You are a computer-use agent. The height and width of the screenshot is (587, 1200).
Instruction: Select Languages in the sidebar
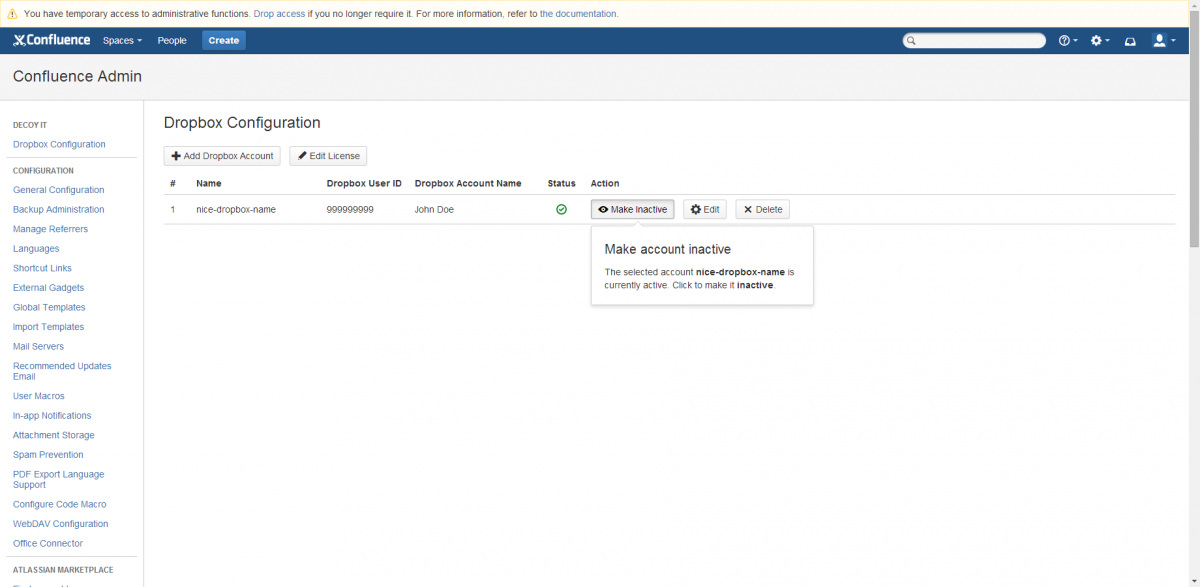click(x=36, y=249)
